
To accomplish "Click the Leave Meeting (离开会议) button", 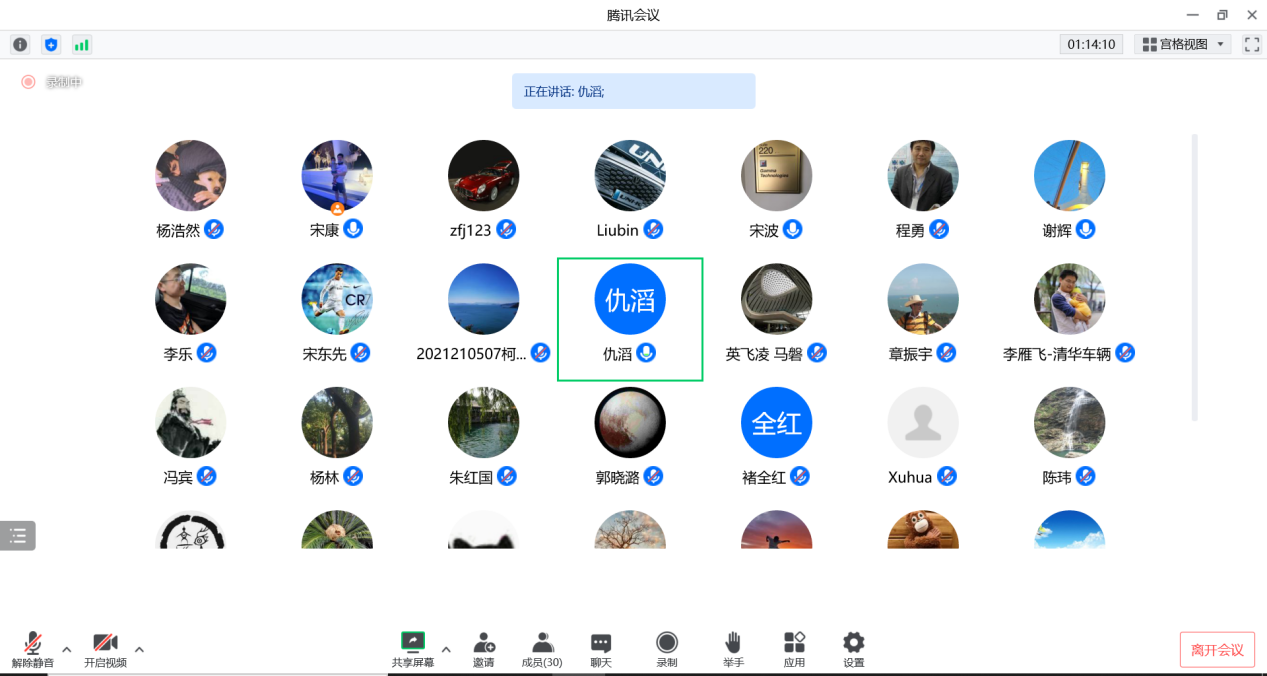I will pyautogui.click(x=1217, y=650).
